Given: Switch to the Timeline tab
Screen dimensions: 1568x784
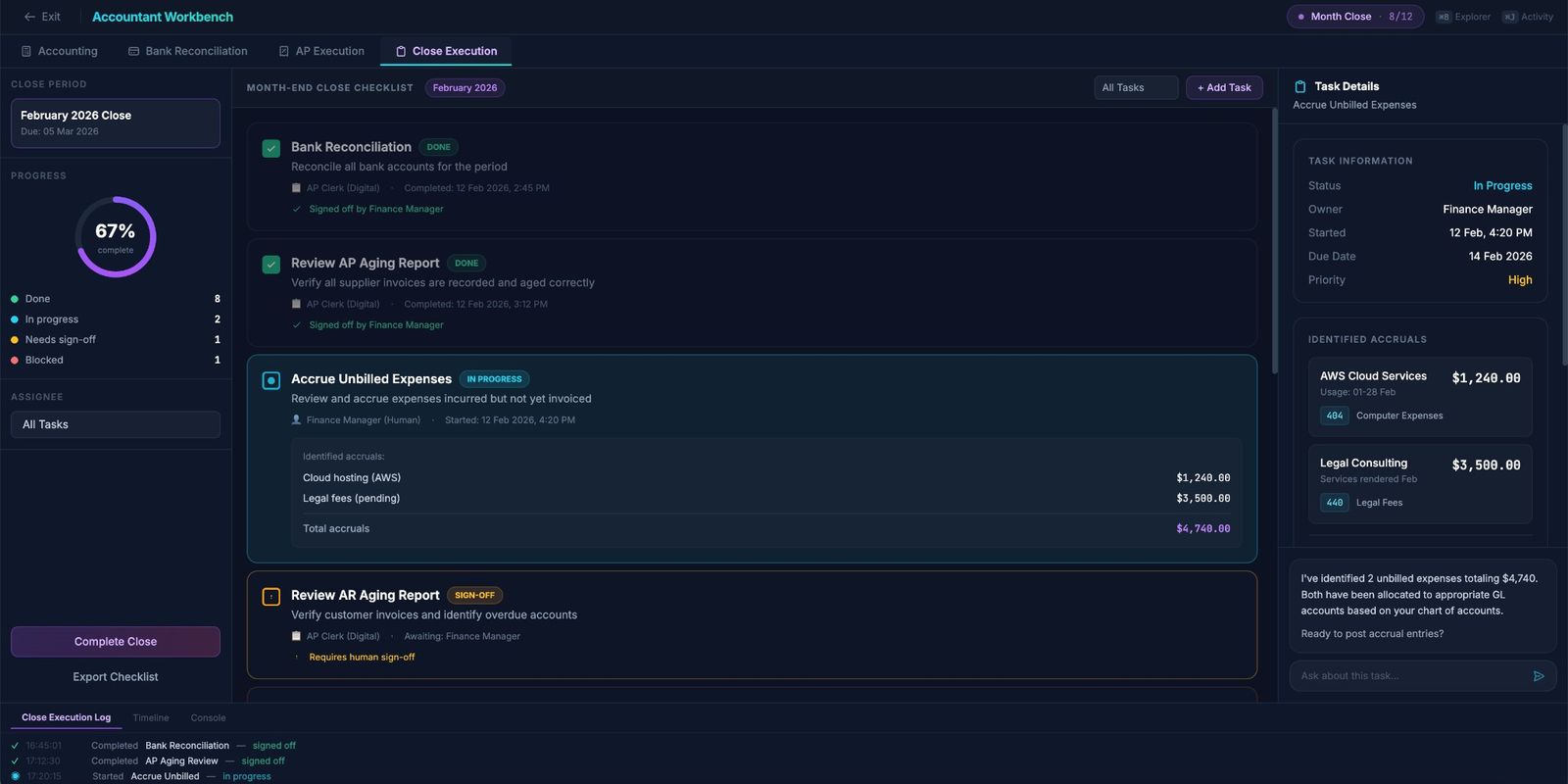Looking at the screenshot, I should [x=151, y=718].
